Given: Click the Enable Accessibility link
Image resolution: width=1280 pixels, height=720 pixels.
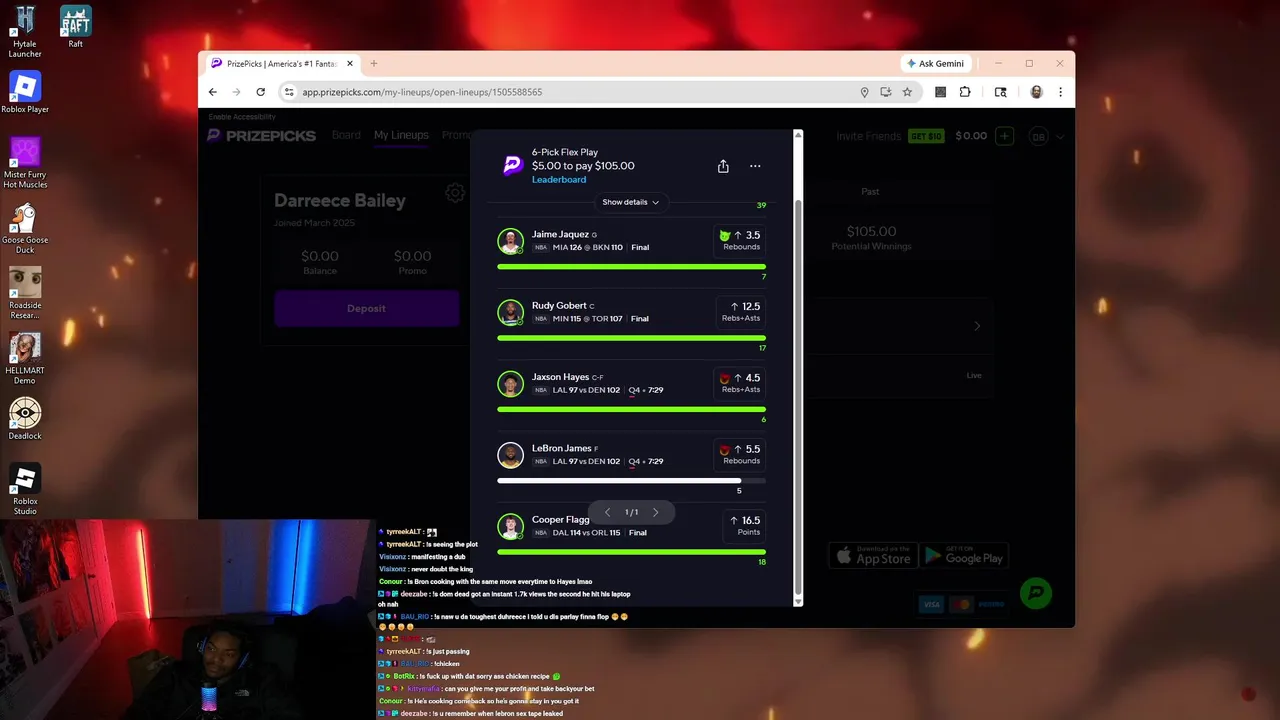Looking at the screenshot, I should [x=242, y=117].
